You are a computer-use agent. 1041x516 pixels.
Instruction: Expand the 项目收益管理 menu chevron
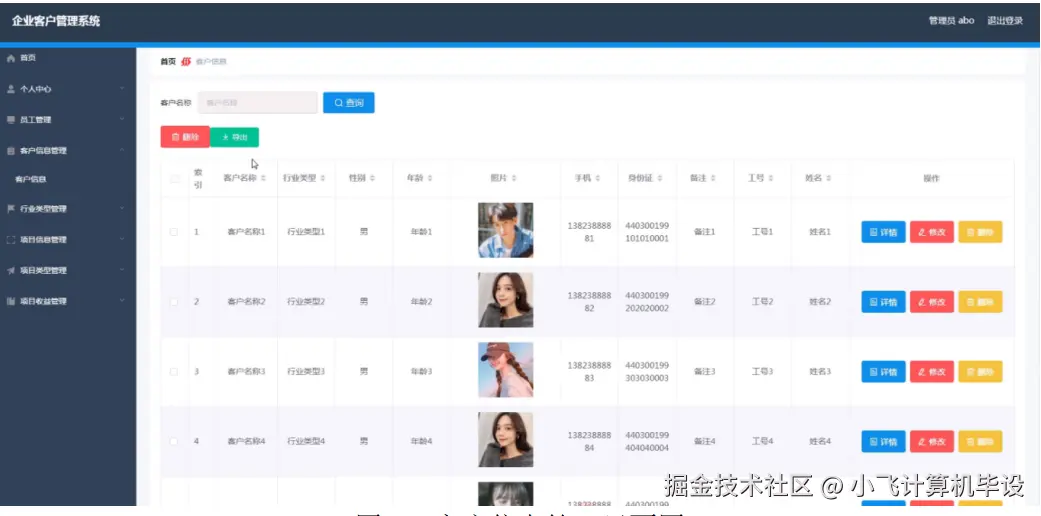point(122,300)
